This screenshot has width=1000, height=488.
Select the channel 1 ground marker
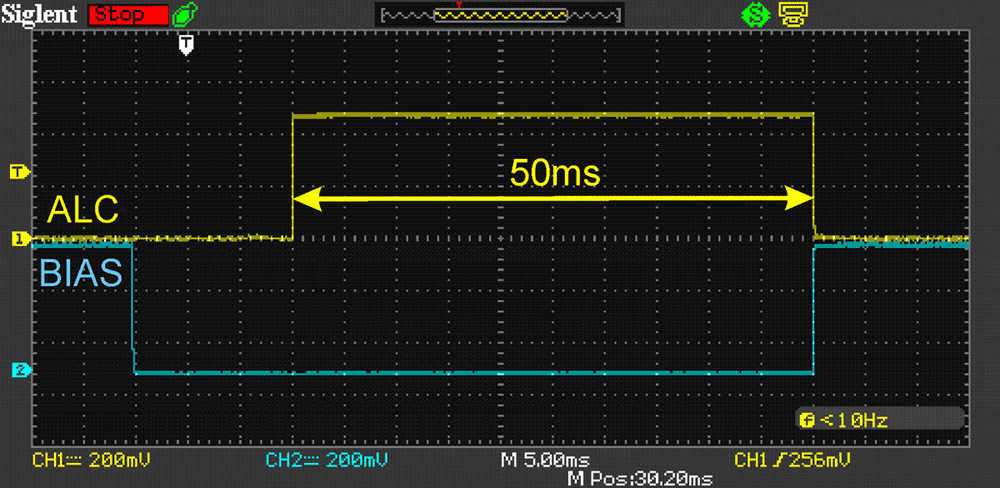(17, 239)
